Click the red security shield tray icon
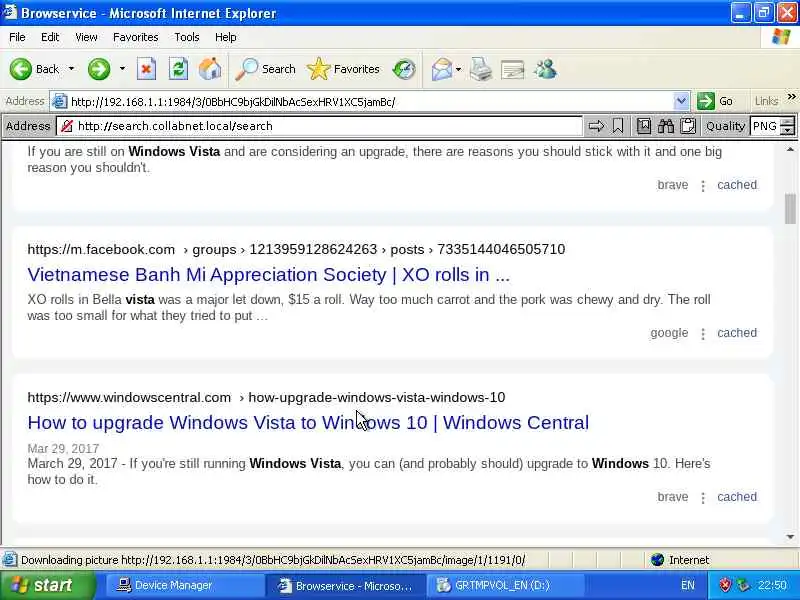Screen dimensions: 800x600 pos(724,585)
